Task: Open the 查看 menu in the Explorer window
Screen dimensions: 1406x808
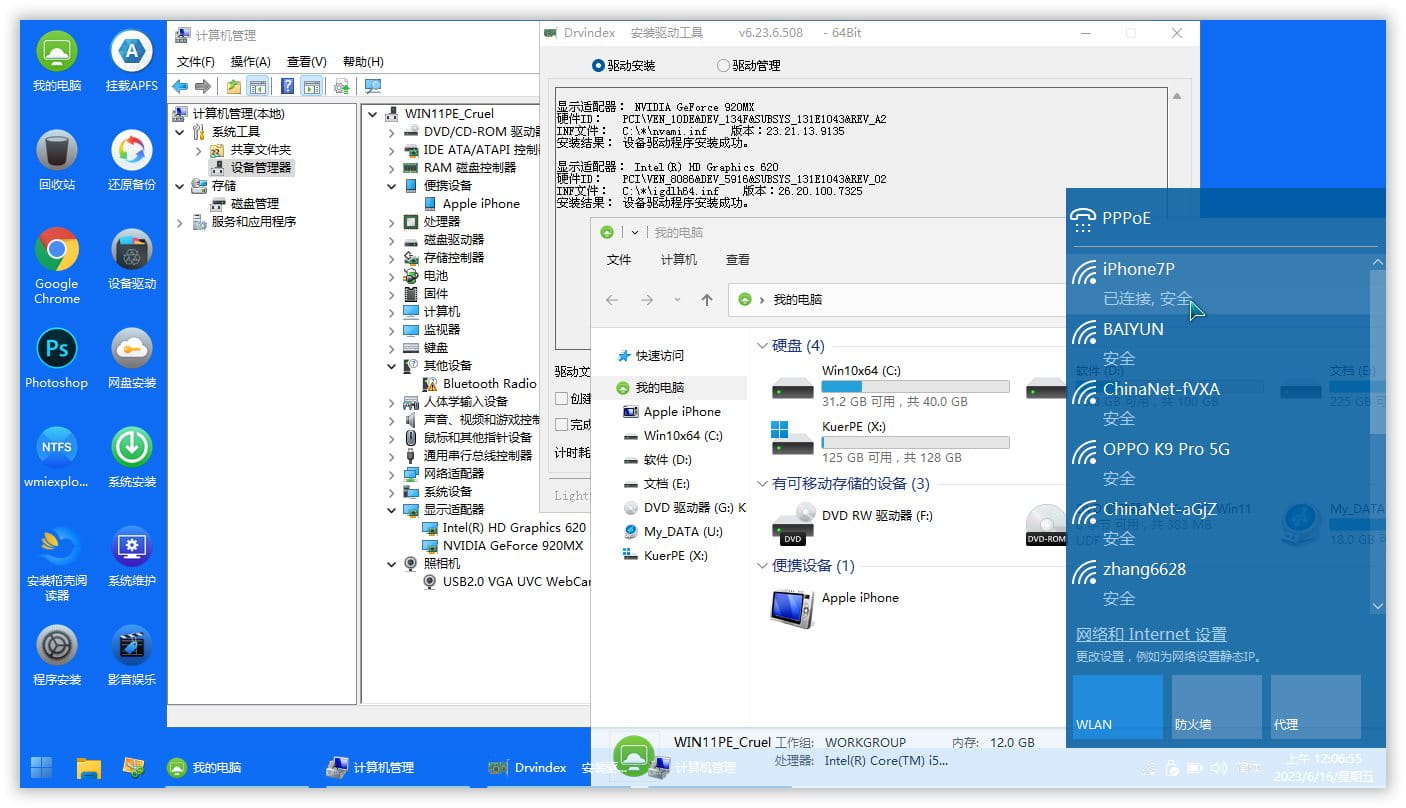Action: tap(738, 259)
